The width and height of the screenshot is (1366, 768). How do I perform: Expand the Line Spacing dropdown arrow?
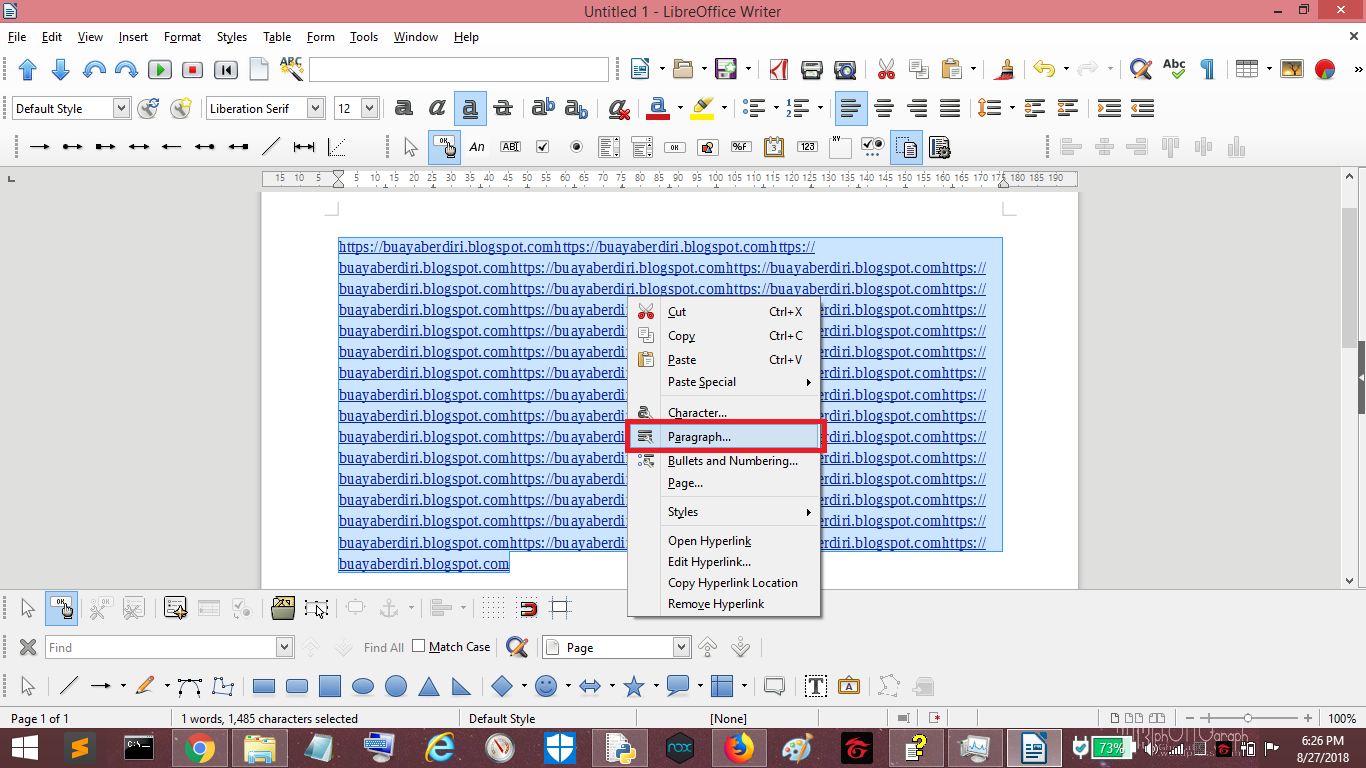(x=1012, y=108)
